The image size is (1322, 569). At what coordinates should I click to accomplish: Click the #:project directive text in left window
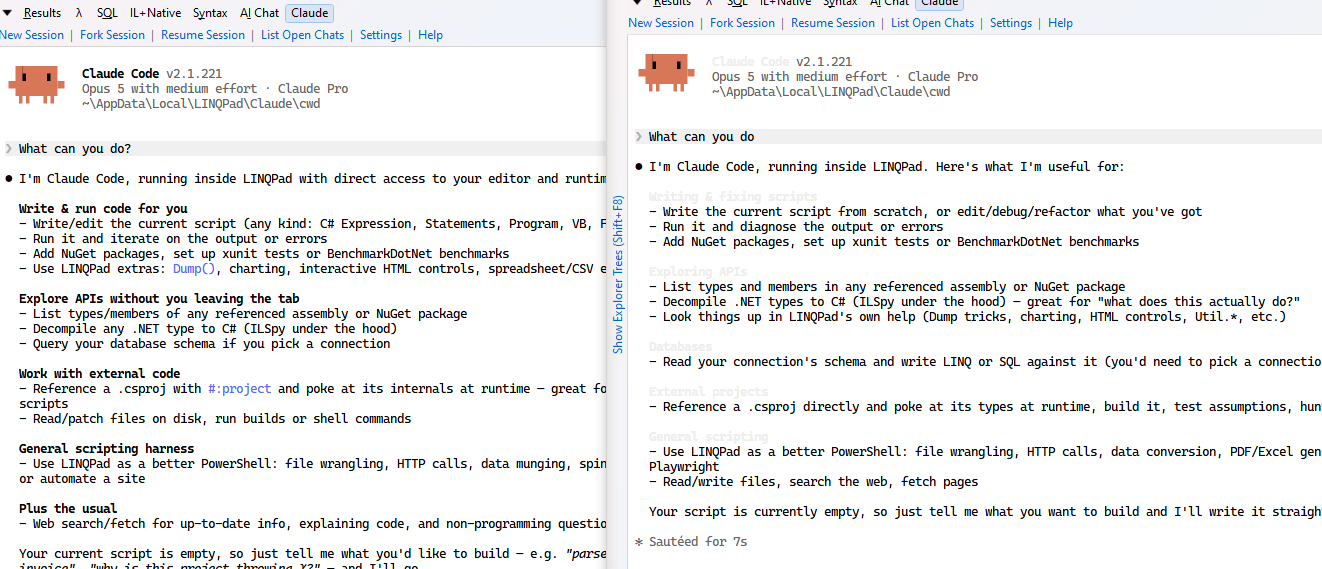pyautogui.click(x=239, y=389)
